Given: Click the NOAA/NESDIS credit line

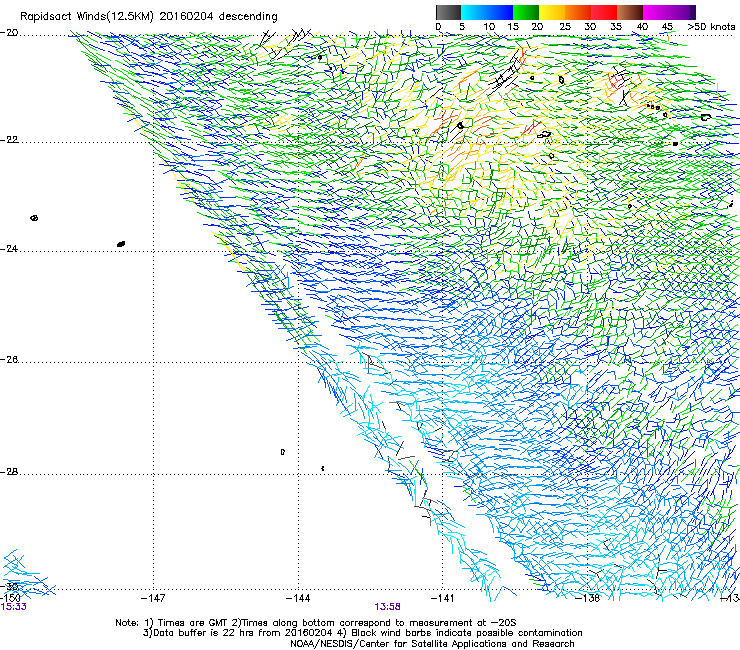Looking at the screenshot, I should pos(432,644).
